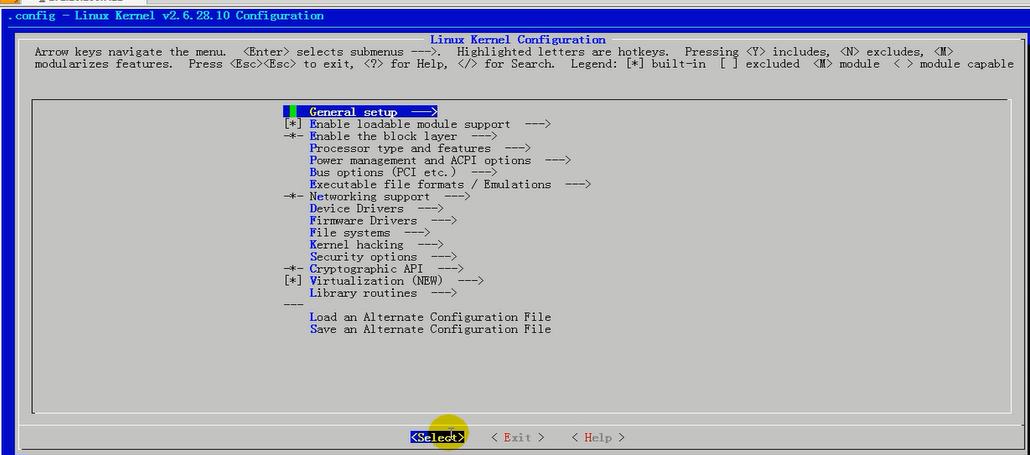Click the Help button
Viewport: 1030px width, 455px height.
click(598, 437)
